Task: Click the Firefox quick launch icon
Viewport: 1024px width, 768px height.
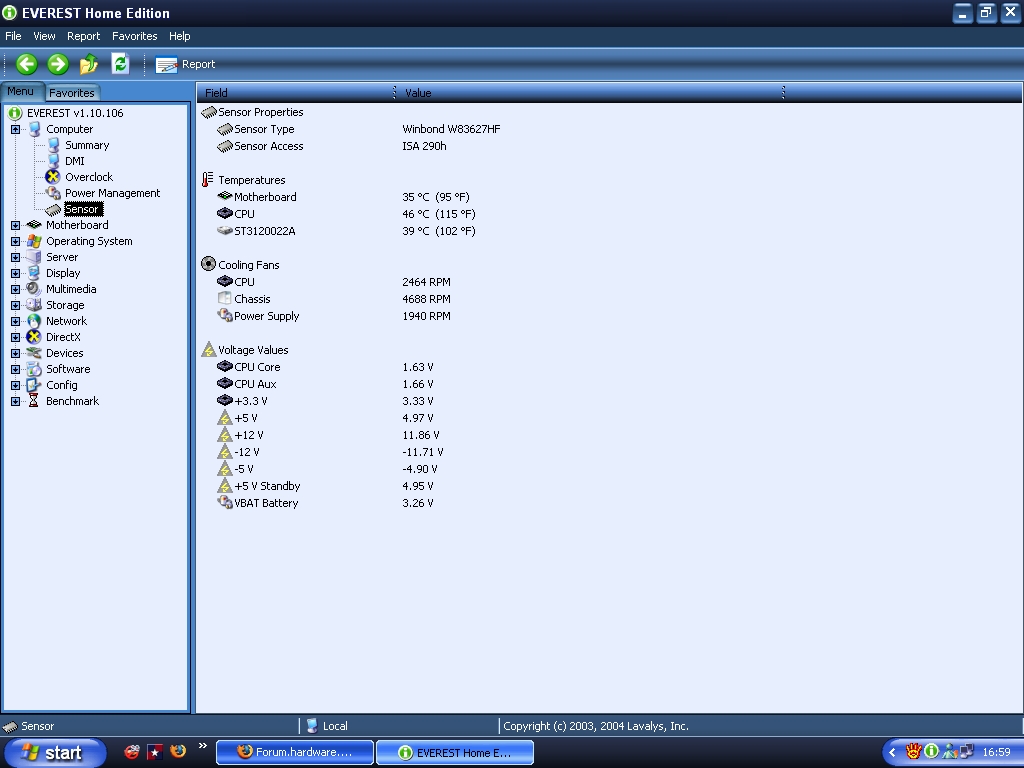Action: coord(178,752)
